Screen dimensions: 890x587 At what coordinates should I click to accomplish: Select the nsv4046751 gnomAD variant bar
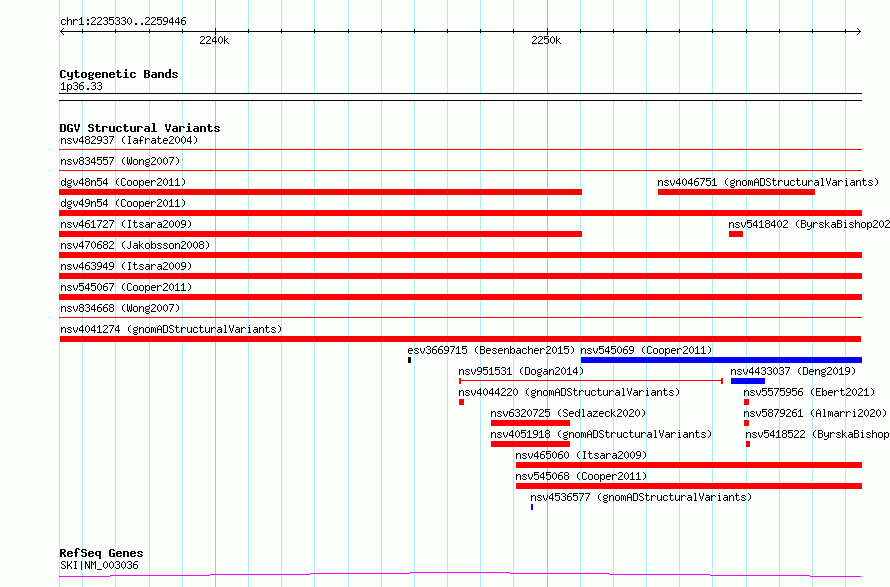tap(736, 192)
